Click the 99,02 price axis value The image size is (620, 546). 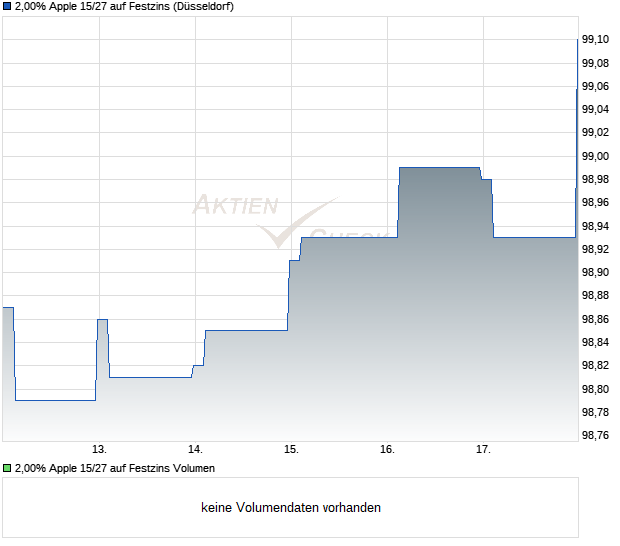coord(595,132)
